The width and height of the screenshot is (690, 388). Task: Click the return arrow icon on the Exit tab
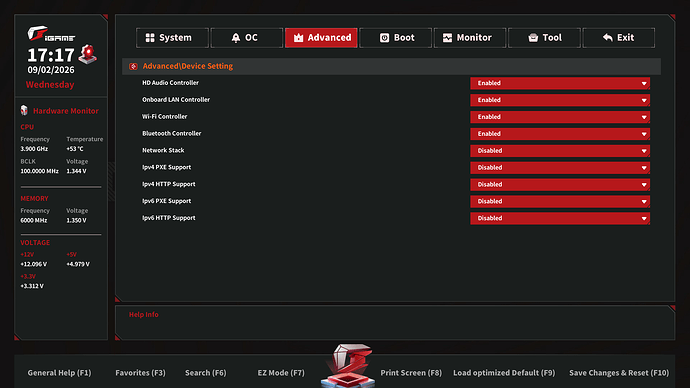point(608,38)
